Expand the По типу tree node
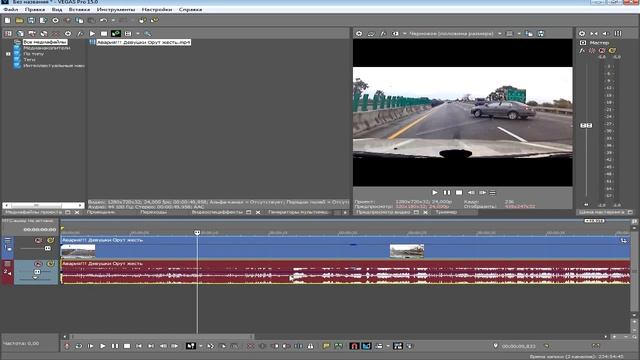Screen dimensions: 640x360 tap(8, 54)
